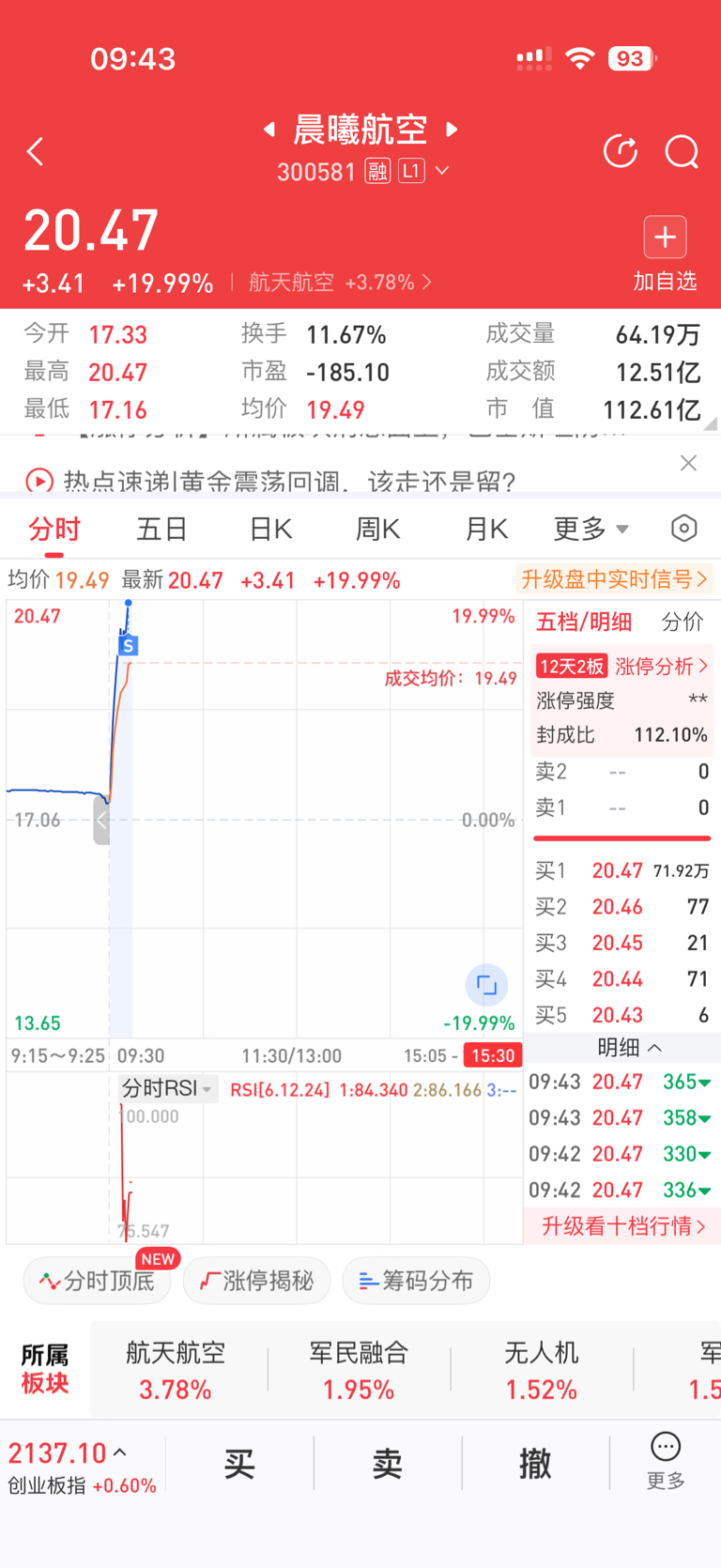Open 分时RSI indicator dropdown
This screenshot has width=721, height=1568.
[168, 1088]
